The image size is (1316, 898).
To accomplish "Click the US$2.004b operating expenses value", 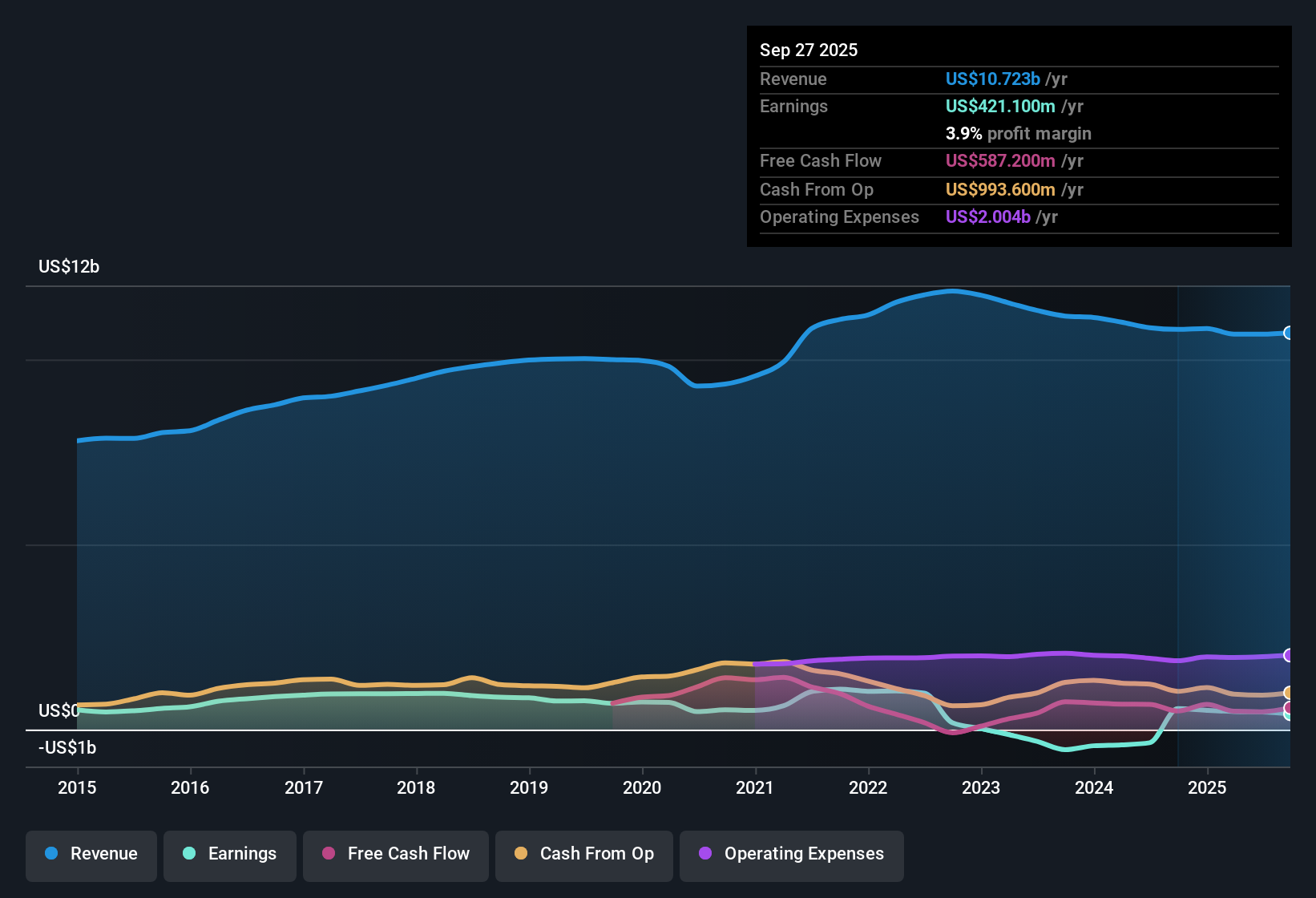I will pyautogui.click(x=988, y=216).
